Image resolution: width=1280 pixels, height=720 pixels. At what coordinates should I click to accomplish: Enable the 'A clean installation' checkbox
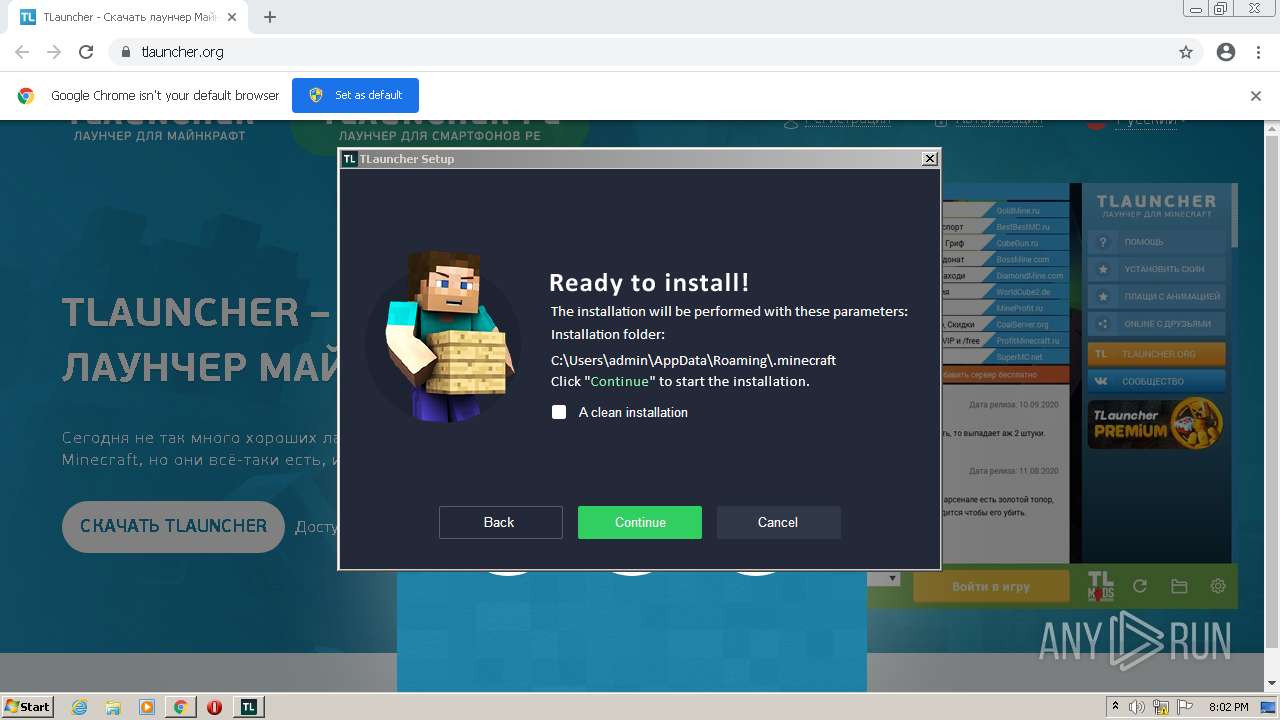(x=559, y=412)
